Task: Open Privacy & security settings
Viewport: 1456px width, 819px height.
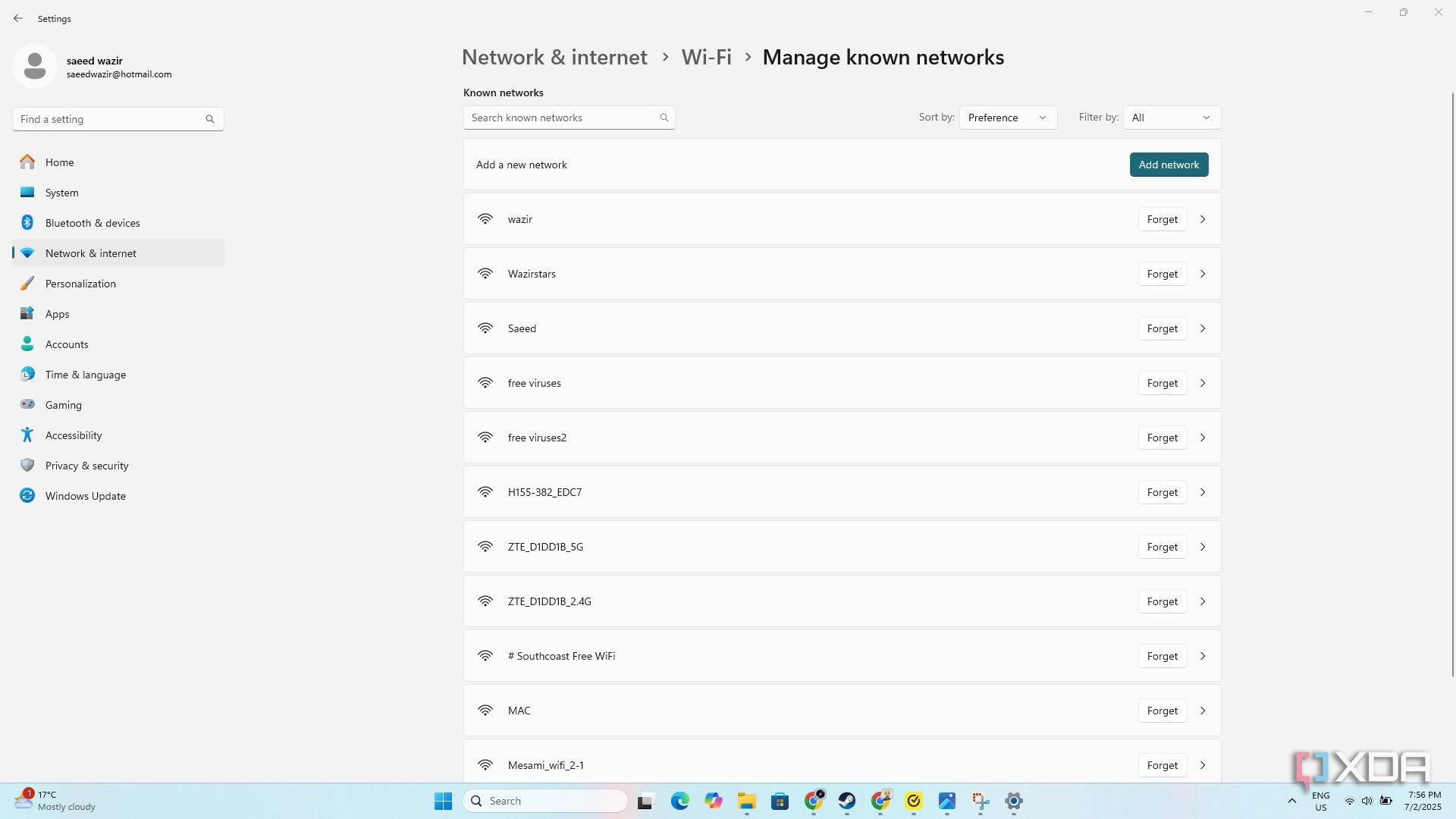Action: 118,466
